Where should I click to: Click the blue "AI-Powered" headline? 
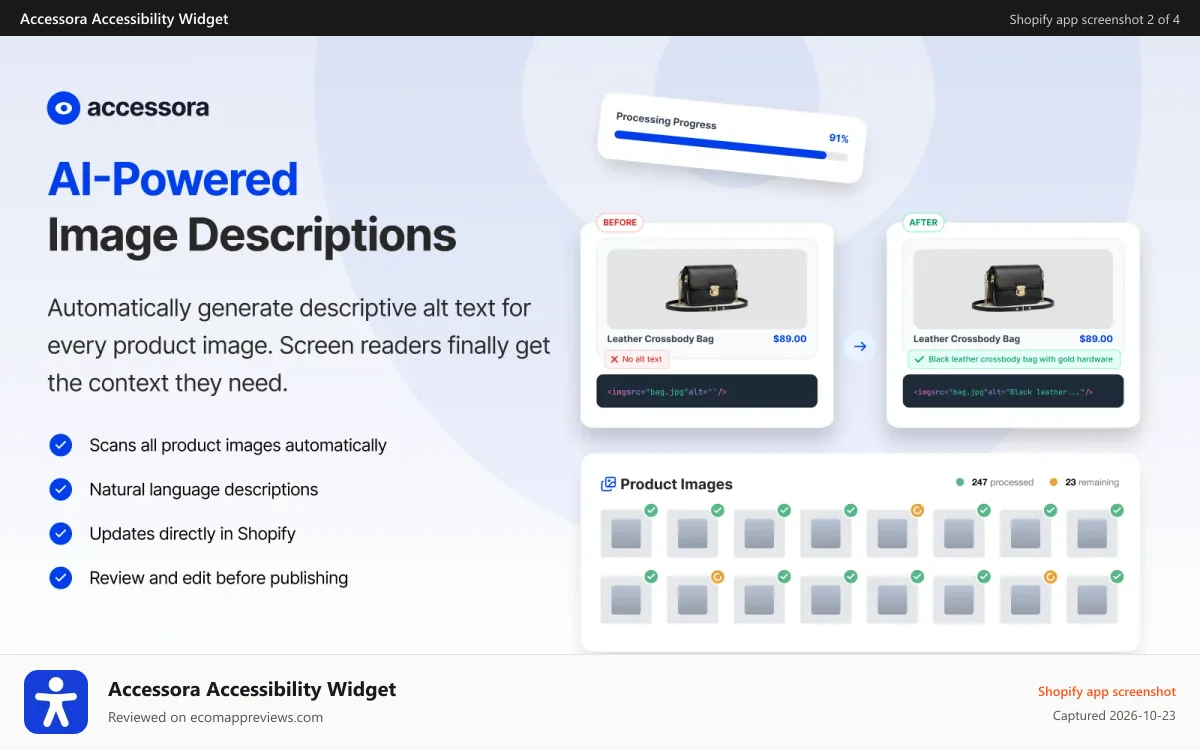point(173,179)
